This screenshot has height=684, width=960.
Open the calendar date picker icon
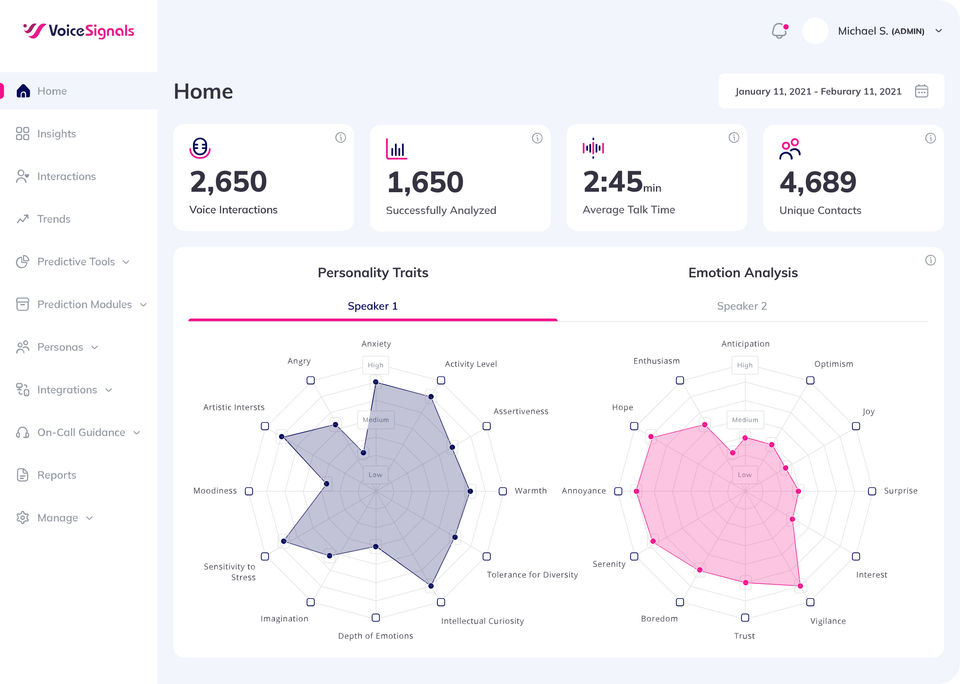click(x=922, y=91)
